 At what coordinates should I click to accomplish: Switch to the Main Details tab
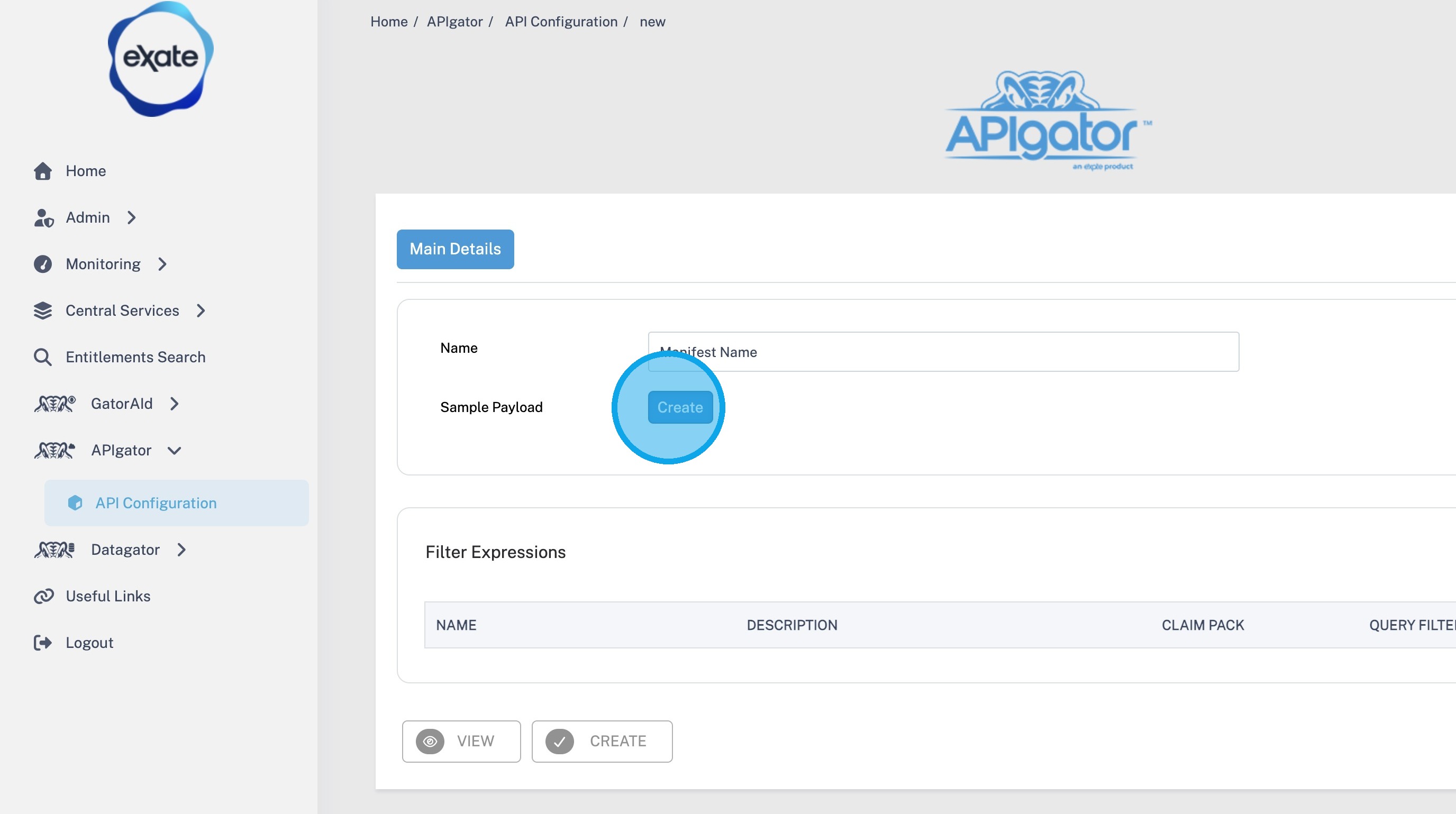pos(455,249)
